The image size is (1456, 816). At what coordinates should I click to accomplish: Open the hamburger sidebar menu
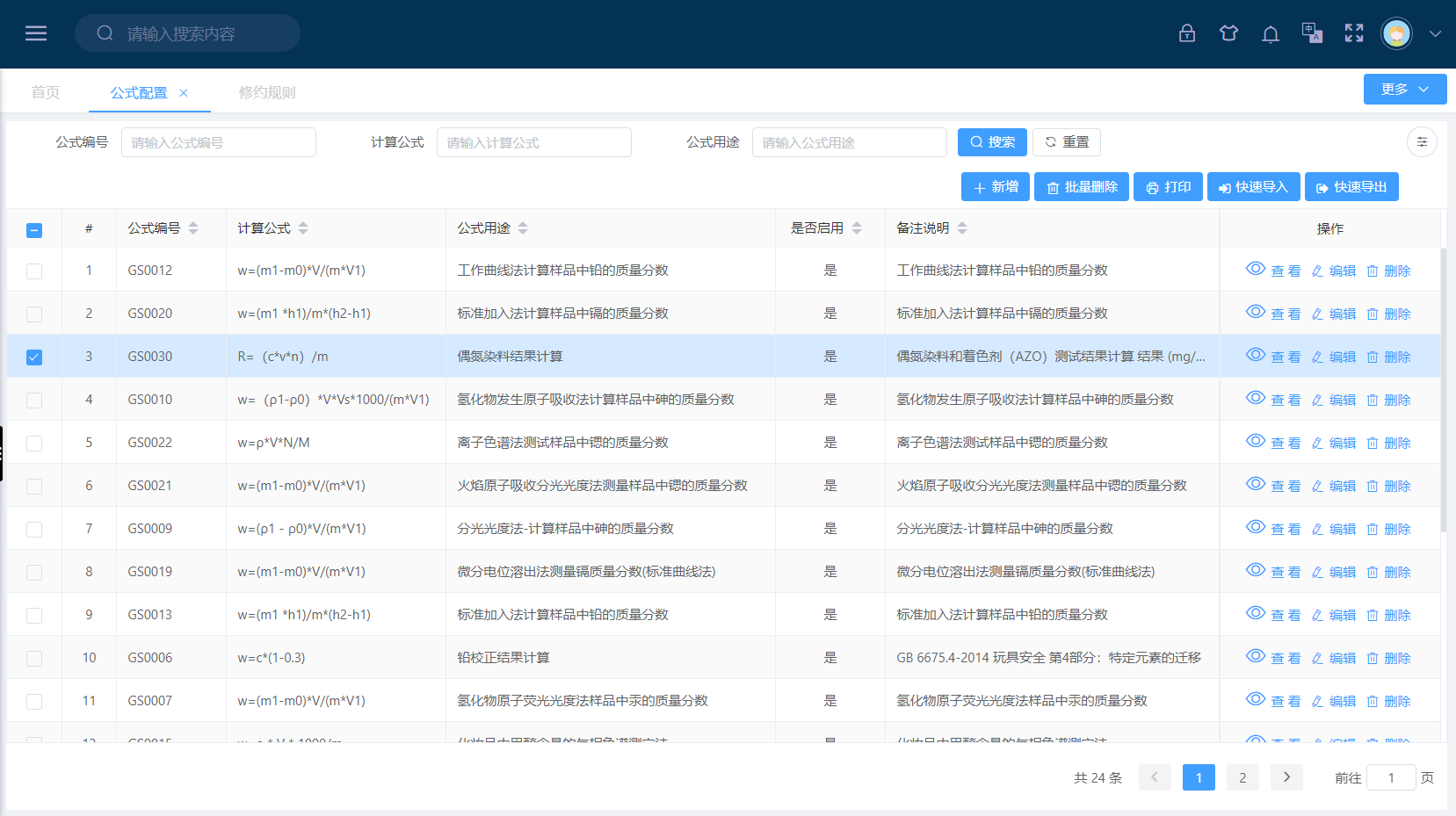coord(36,33)
